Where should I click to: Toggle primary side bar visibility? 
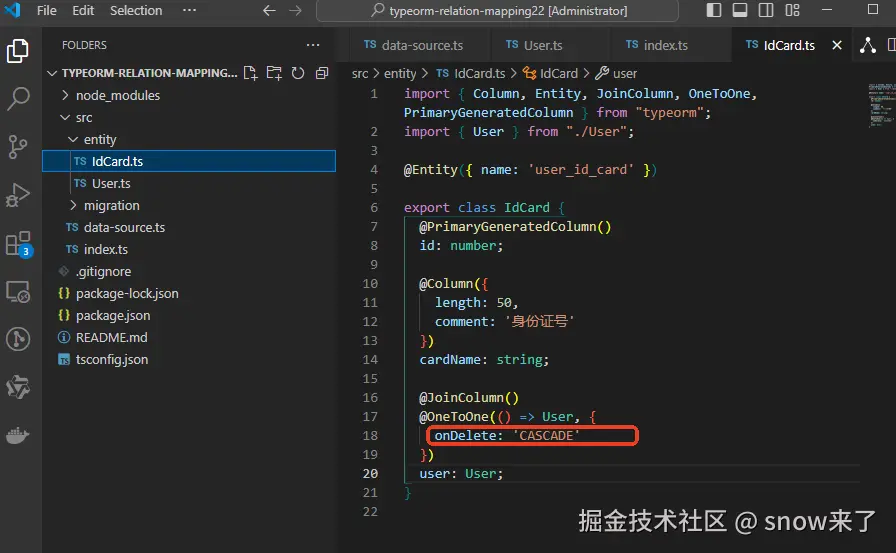click(x=714, y=10)
